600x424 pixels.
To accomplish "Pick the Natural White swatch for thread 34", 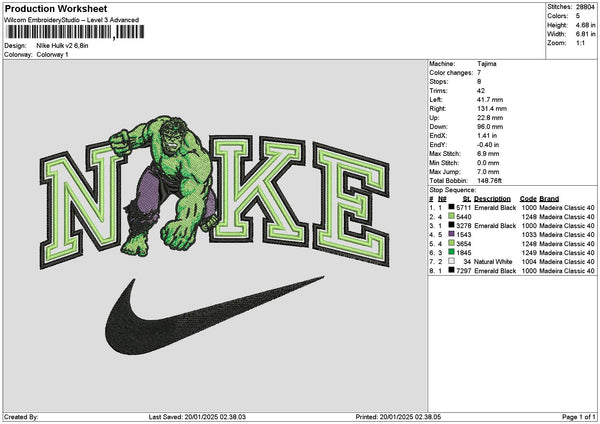I will [452, 261].
